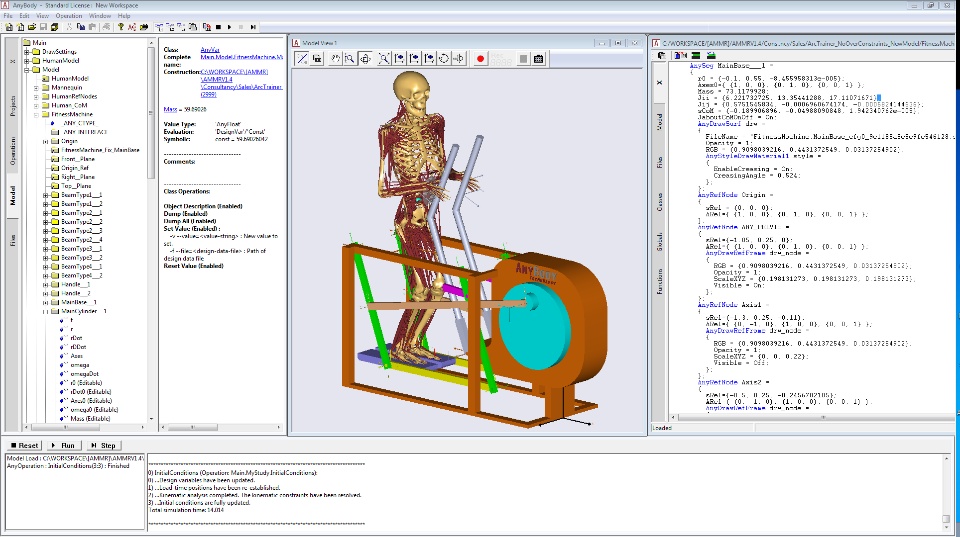Click the Model View gray stop-recording square
This screenshot has width=960, height=537.
(523, 59)
